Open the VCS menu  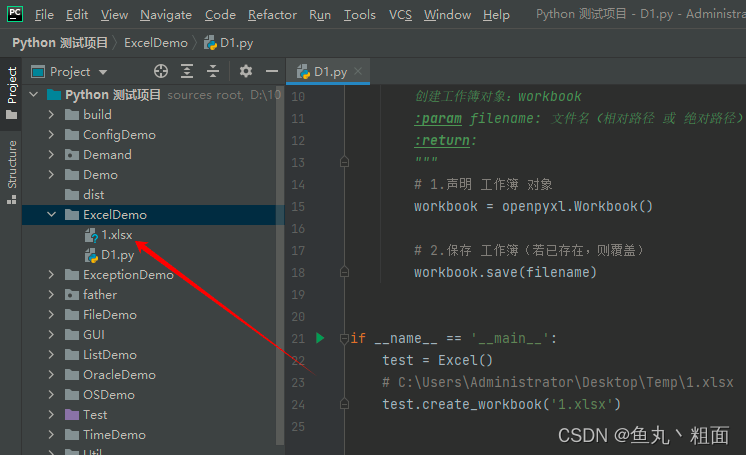tap(400, 15)
